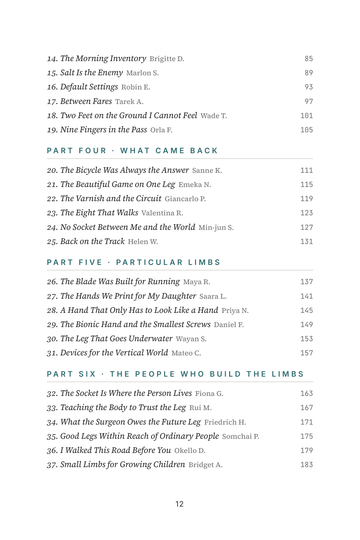The image size is (360, 540).
Task: Open chapter 23 The Eight That Walks
Action: 179,213
